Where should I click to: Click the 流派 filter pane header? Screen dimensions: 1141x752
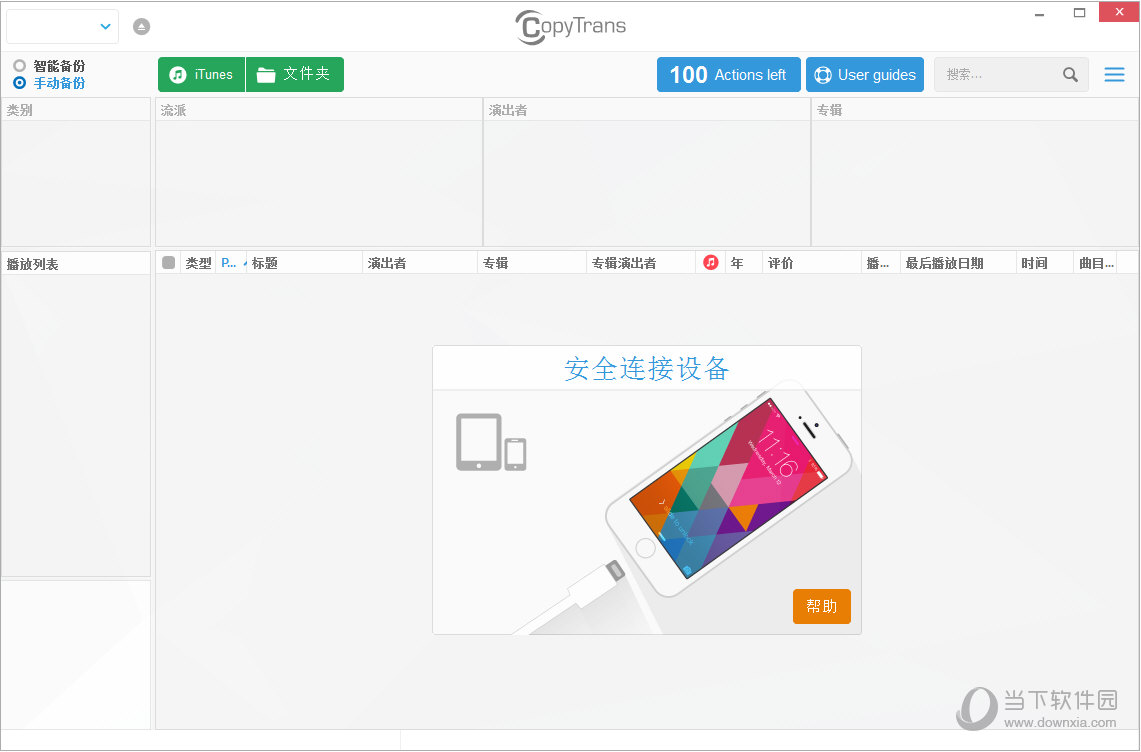pyautogui.click(x=319, y=110)
